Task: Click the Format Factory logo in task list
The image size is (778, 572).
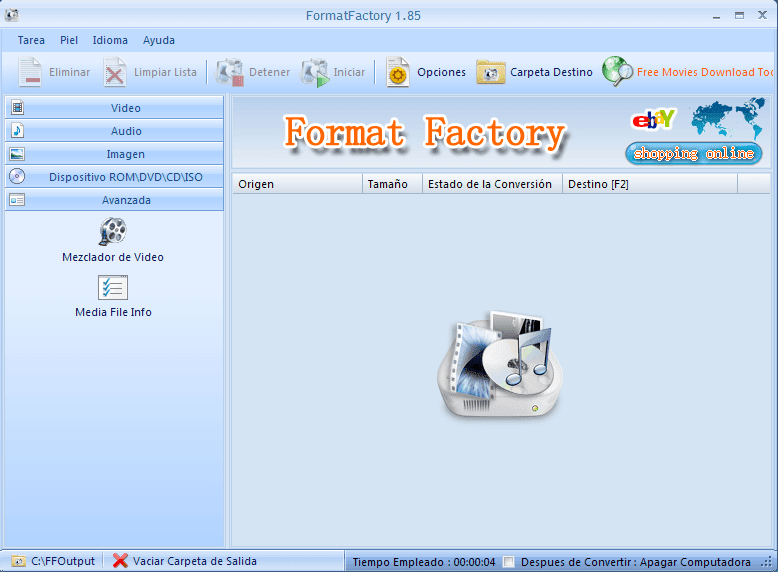Action: [500, 364]
